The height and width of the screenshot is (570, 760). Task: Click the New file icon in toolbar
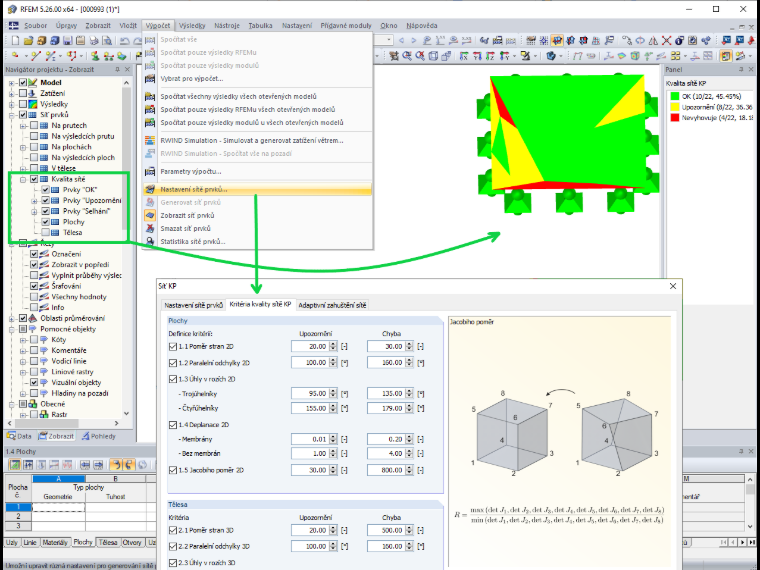point(16,40)
